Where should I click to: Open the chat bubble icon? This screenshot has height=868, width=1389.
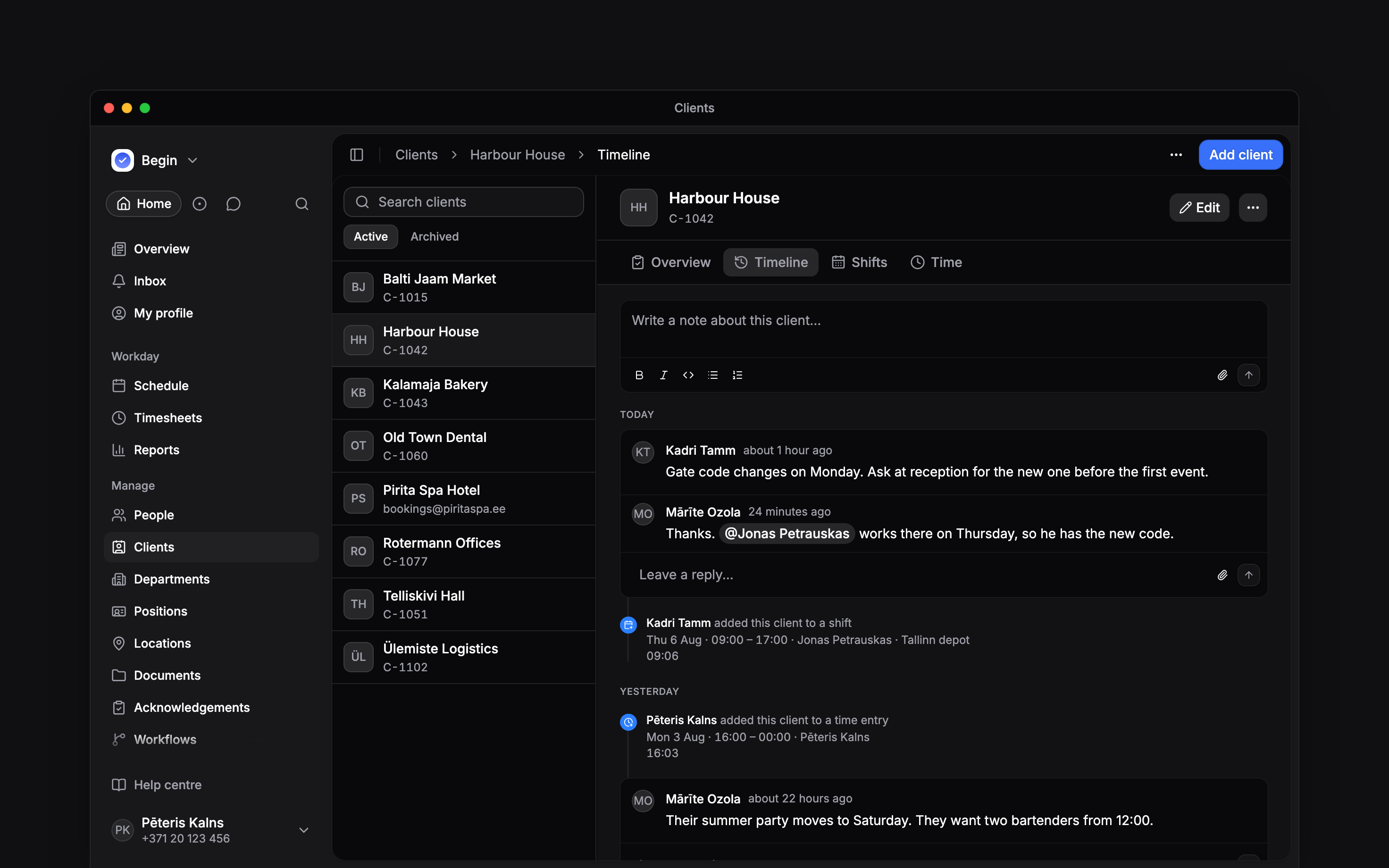pos(233,204)
